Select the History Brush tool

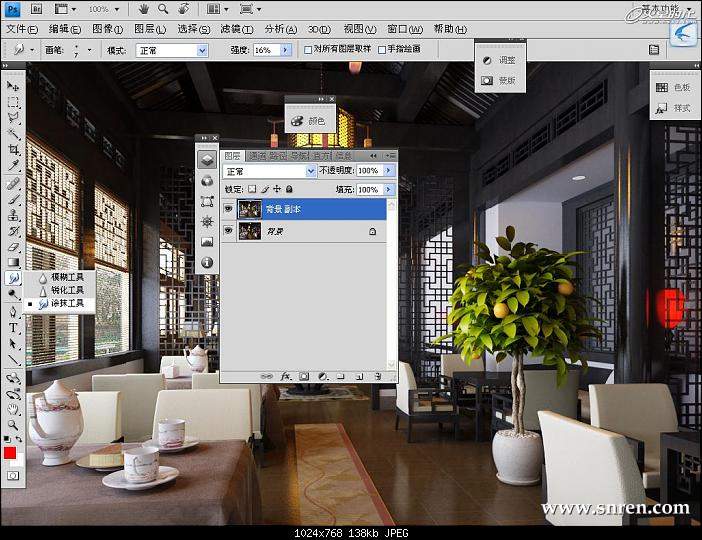13,231
